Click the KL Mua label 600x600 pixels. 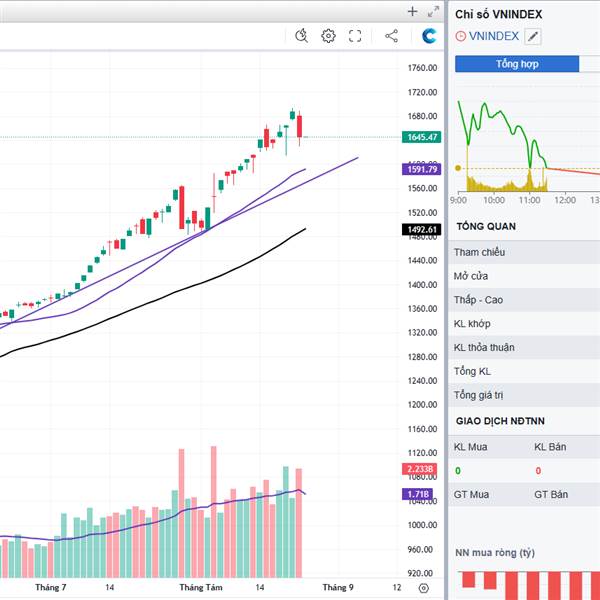click(x=470, y=447)
